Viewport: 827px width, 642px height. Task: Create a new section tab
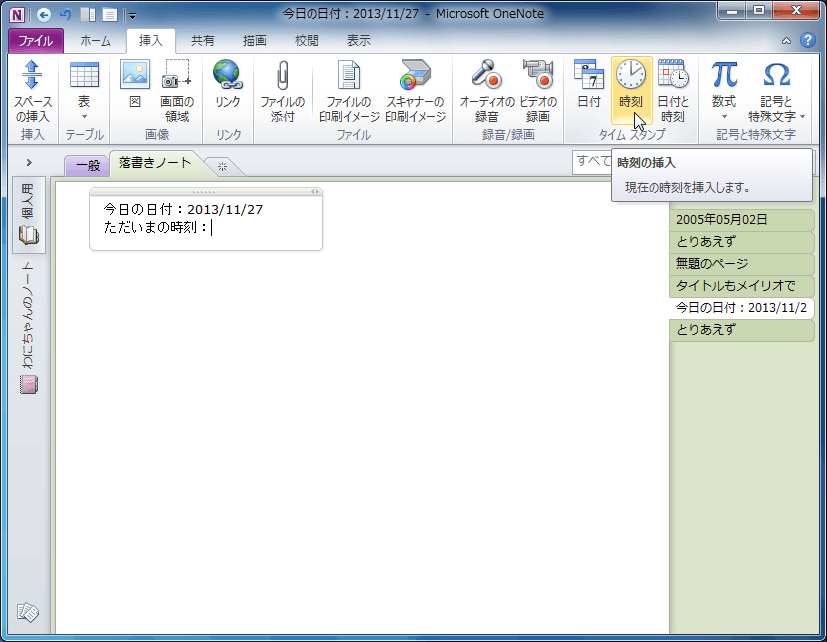[x=222, y=167]
